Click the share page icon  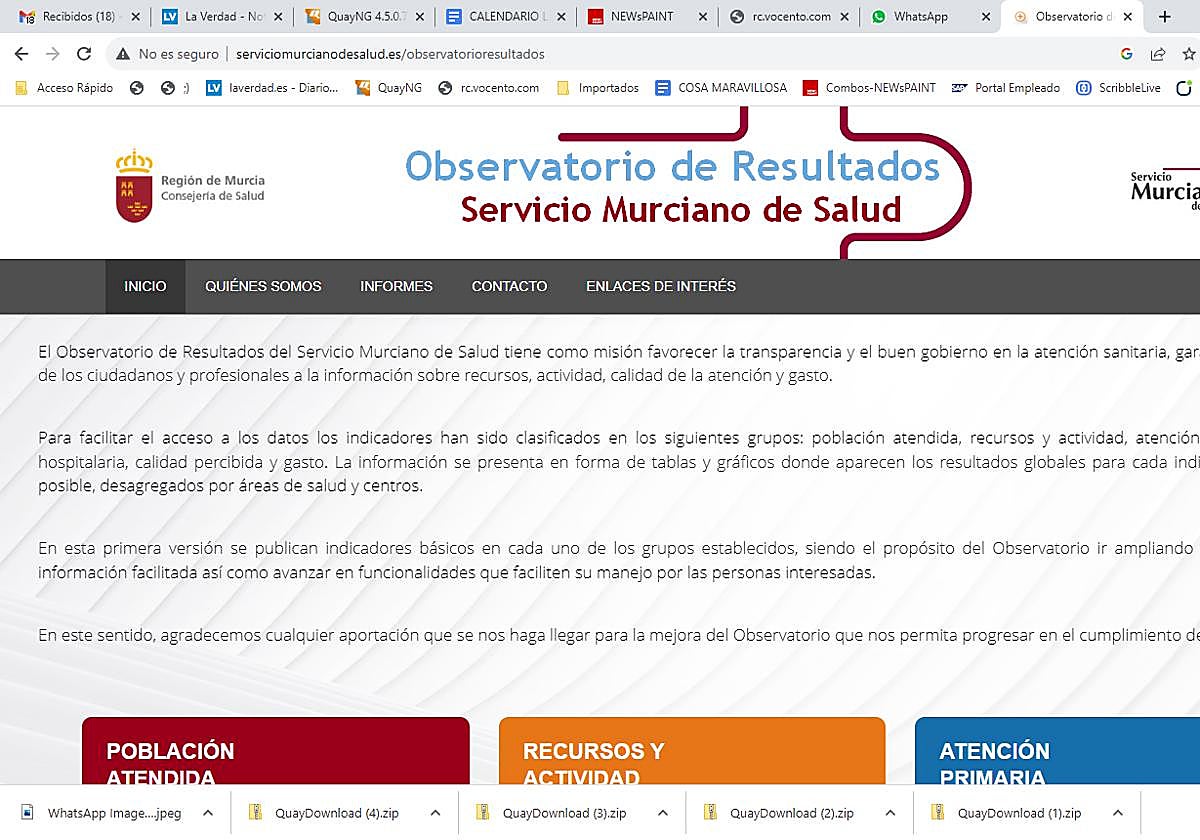point(1158,54)
